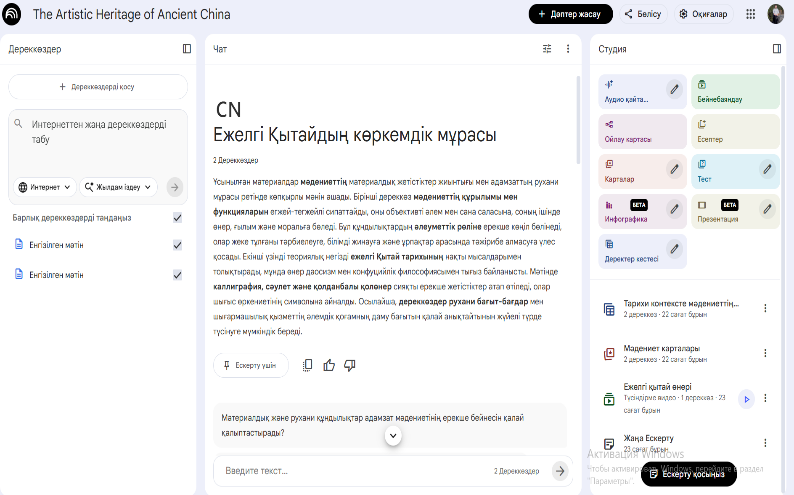The height and width of the screenshot is (495, 794).
Task: Open options for Ежелгі қытай өнері item
Action: [765, 398]
